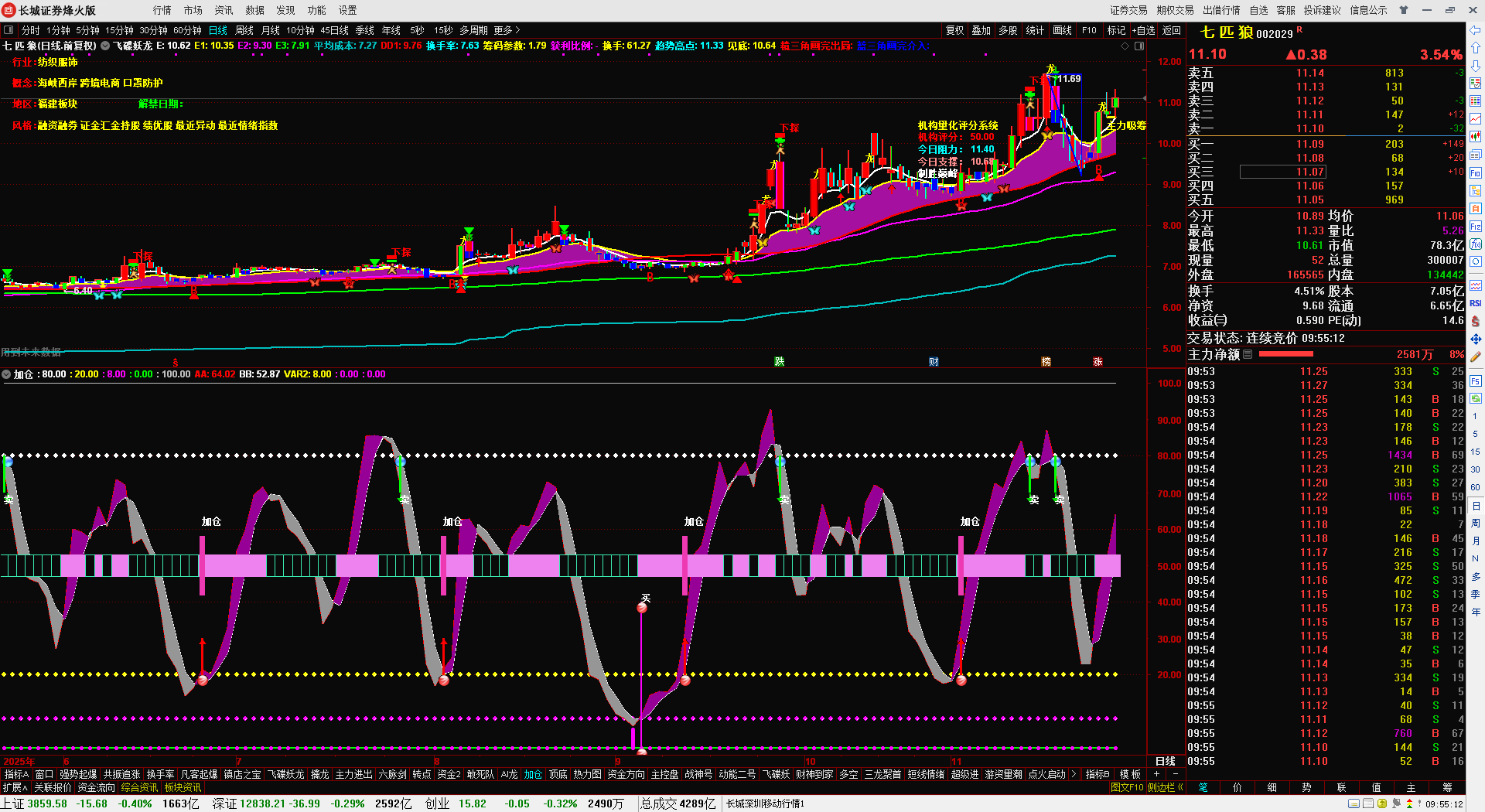1485x812 pixels.
Task: Toggle the chart panel square icon at top left
Action: [x=9, y=30]
